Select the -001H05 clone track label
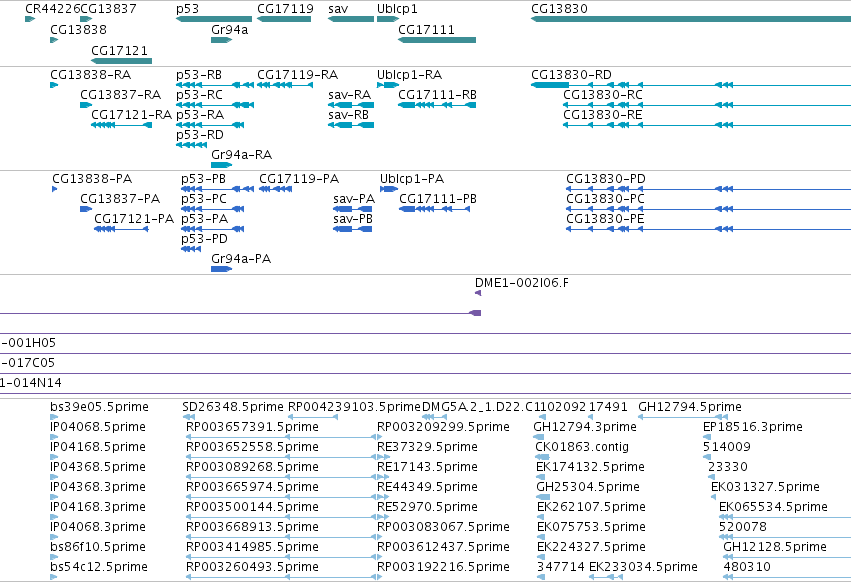This screenshot has height=582, width=851. (28, 343)
